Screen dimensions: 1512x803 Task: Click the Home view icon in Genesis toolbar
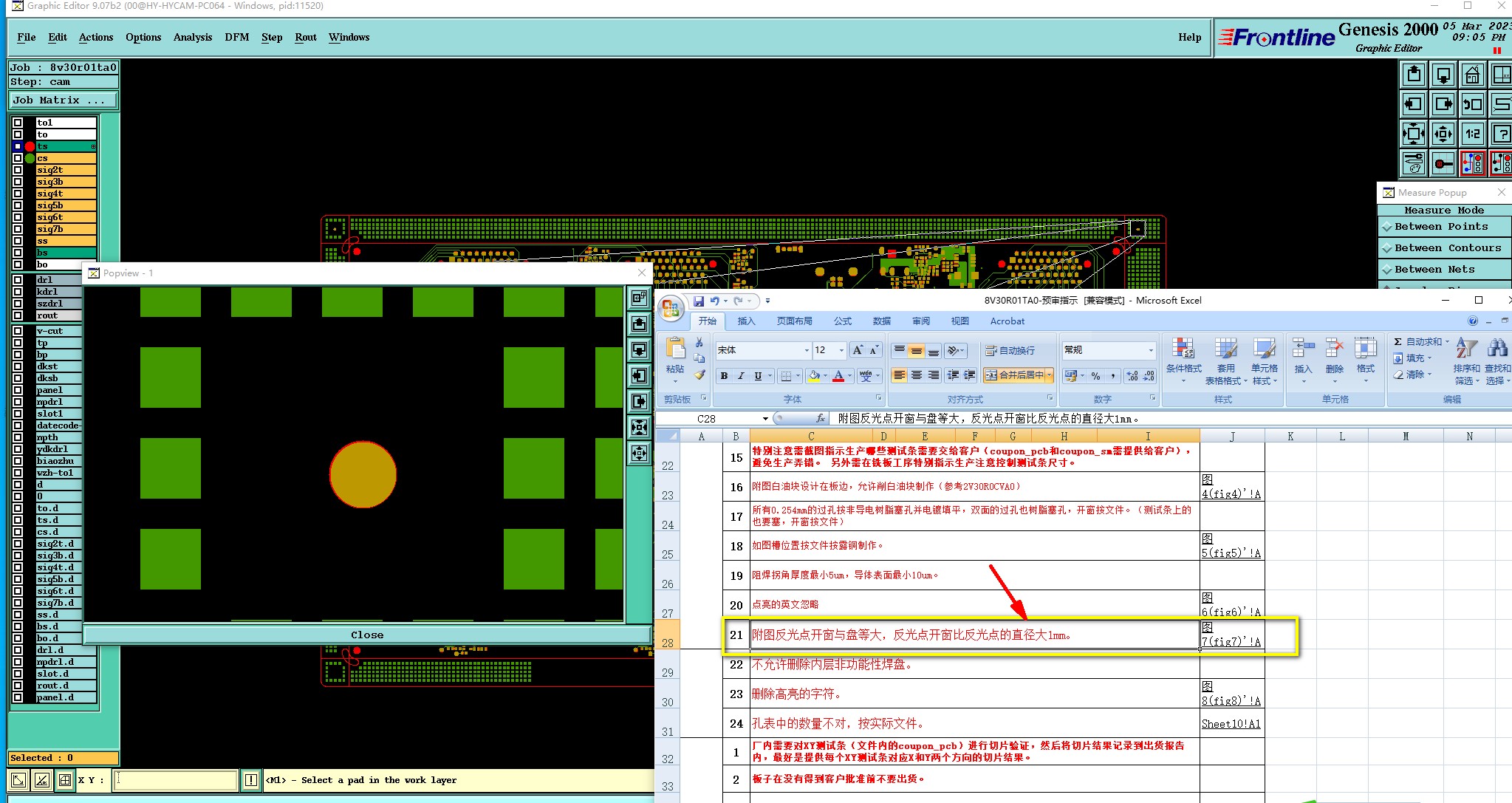[1472, 75]
